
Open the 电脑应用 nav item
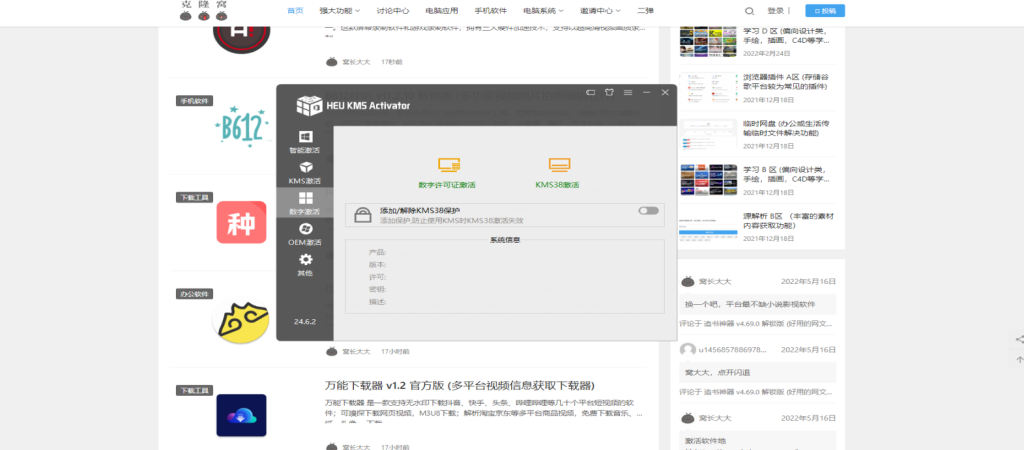(441, 10)
